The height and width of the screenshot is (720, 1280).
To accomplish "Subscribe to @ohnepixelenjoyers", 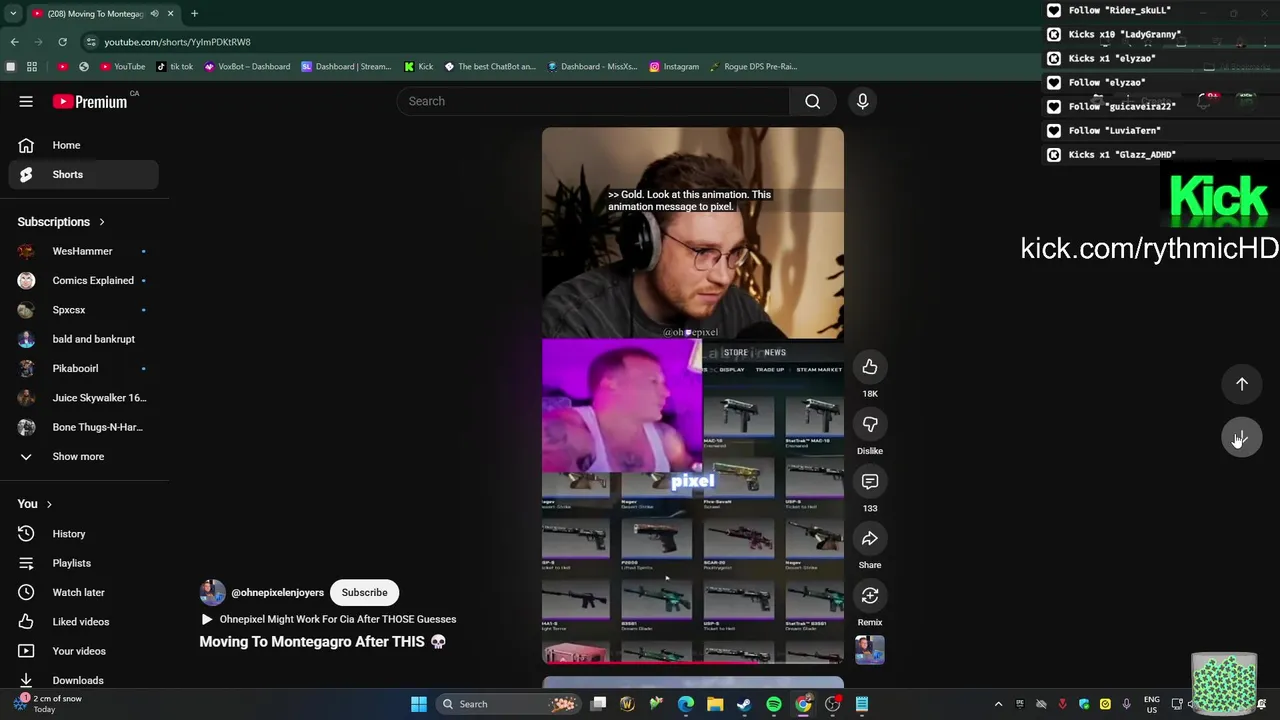I will 364,592.
